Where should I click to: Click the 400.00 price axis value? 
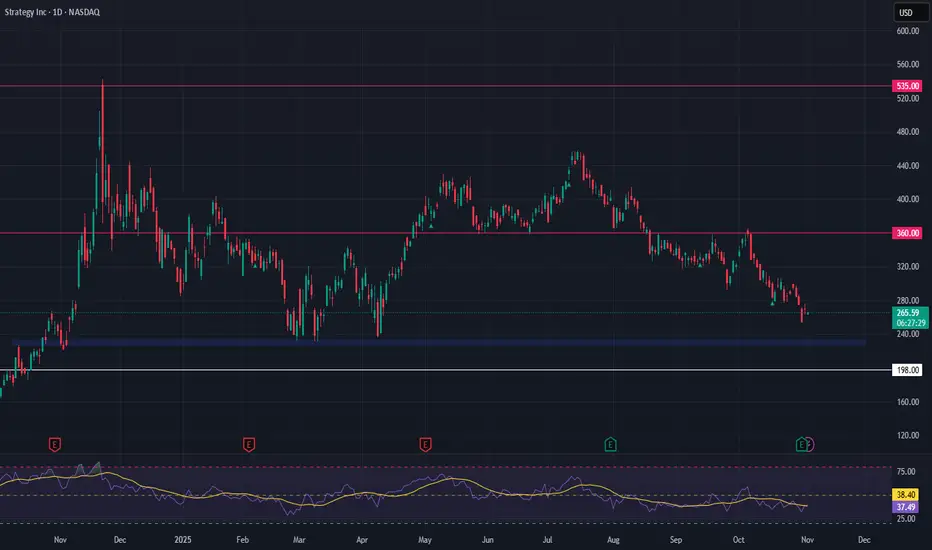click(908, 199)
